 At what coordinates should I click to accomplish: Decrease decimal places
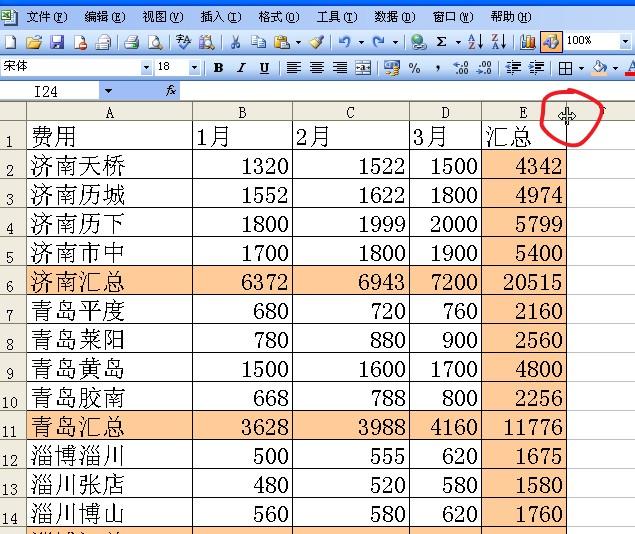tap(484, 68)
